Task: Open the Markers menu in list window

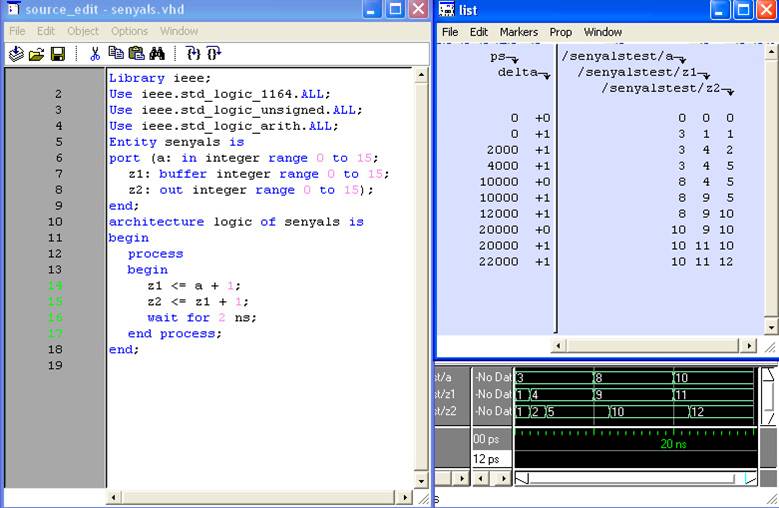Action: [518, 32]
